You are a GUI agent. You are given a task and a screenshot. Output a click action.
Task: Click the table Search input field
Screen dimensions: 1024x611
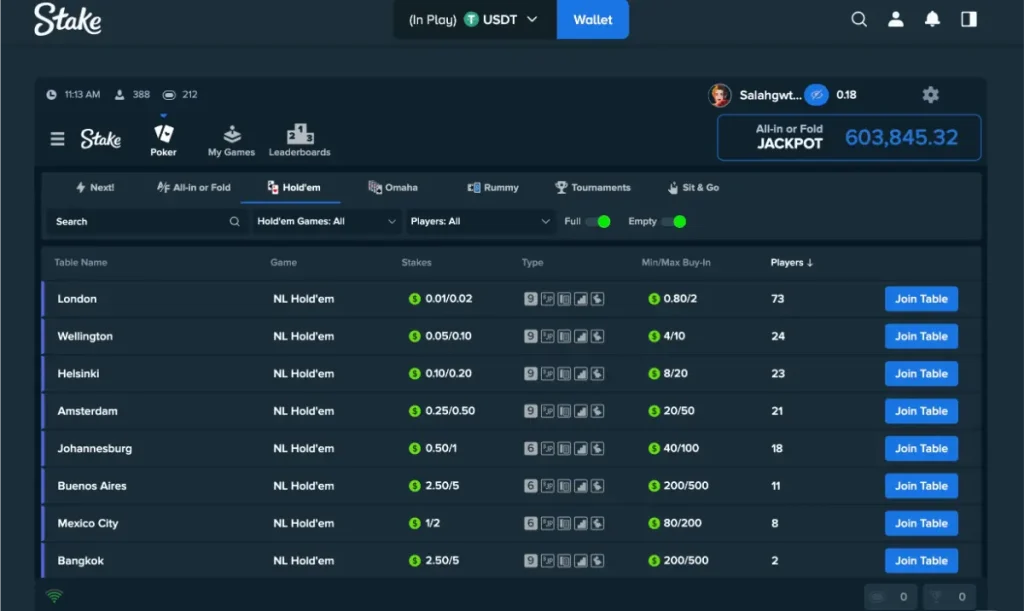147,221
